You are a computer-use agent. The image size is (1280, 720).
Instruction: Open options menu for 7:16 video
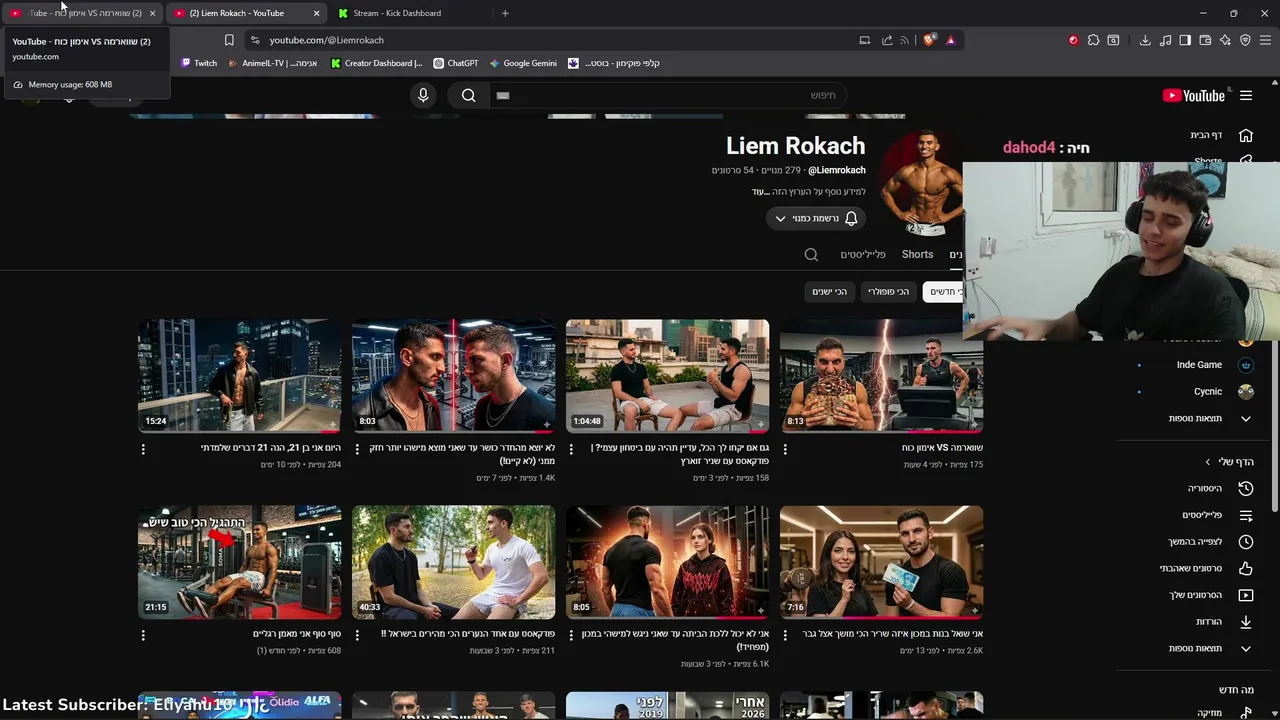coord(785,635)
